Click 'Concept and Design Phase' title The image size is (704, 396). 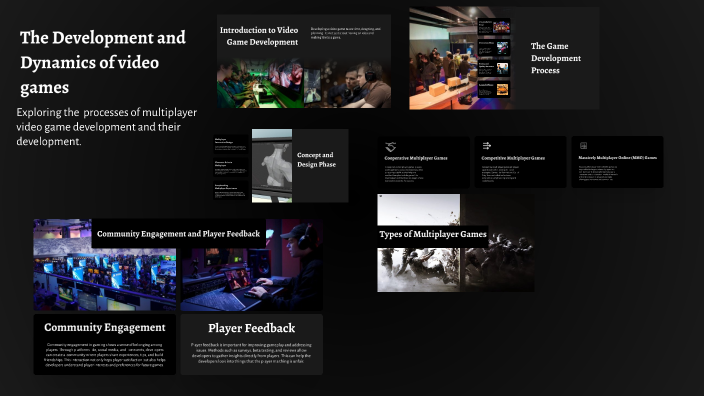(x=317, y=159)
